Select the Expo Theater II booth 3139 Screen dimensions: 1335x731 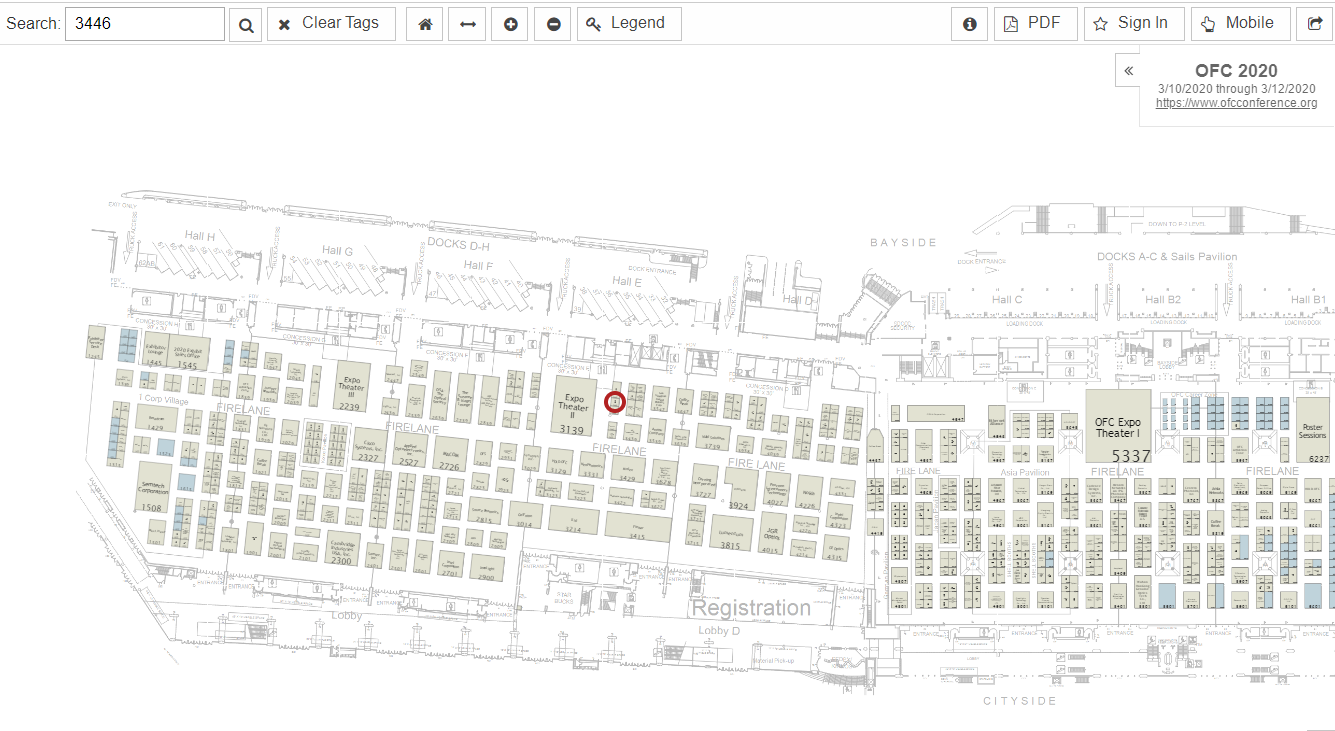coord(572,406)
